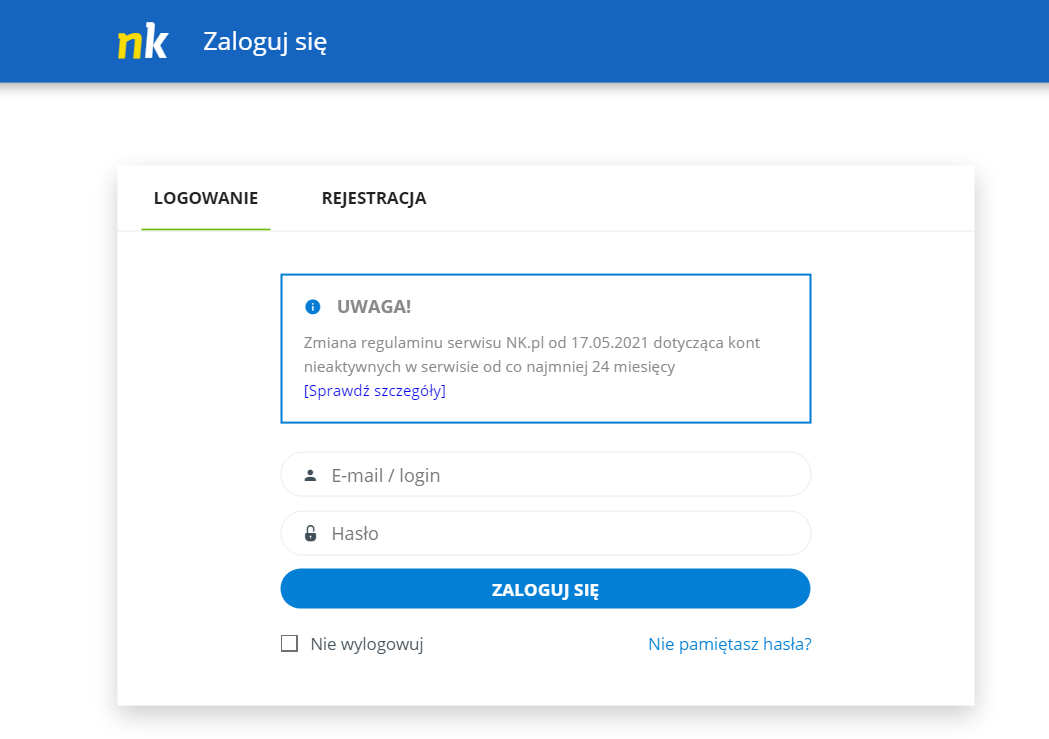Viewport: 1049px width, 739px height.
Task: Click the padlock icon in password field
Action: pyautogui.click(x=310, y=534)
